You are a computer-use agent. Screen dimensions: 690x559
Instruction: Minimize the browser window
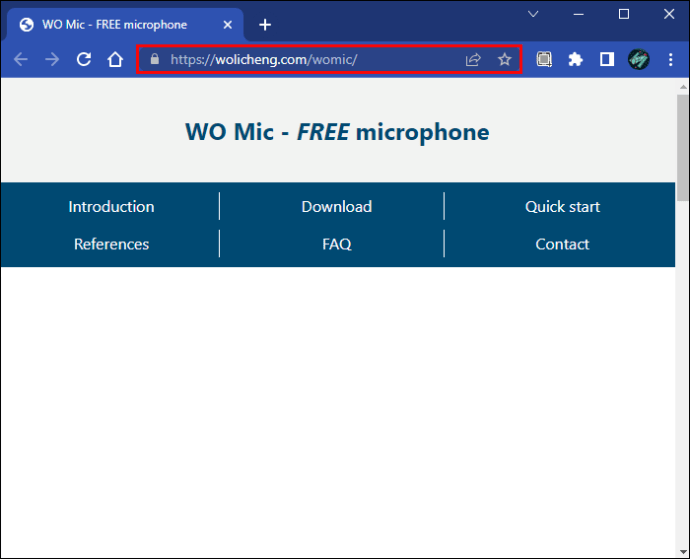click(x=579, y=14)
